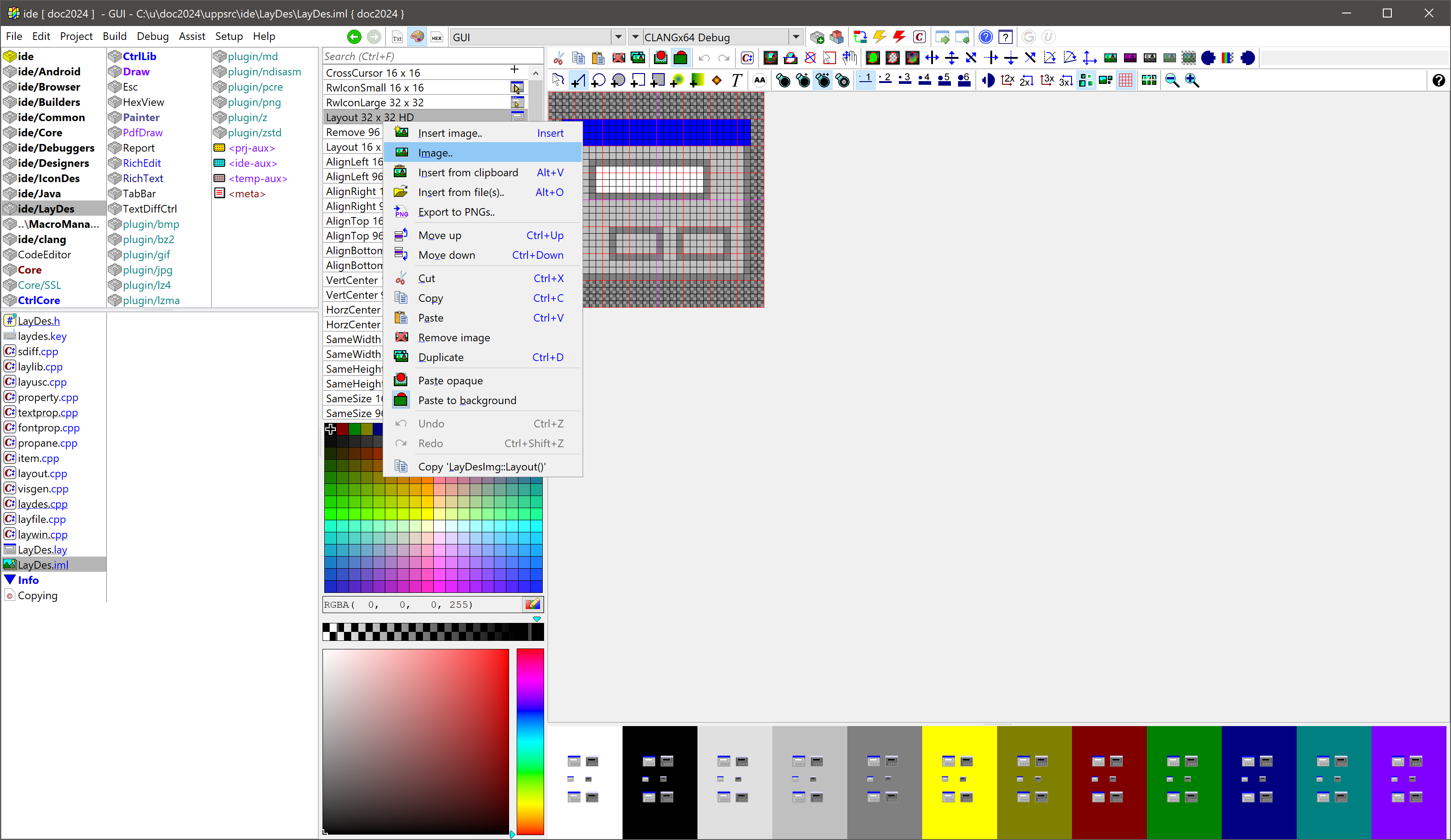Select the radial gradient fill tool

click(678, 81)
